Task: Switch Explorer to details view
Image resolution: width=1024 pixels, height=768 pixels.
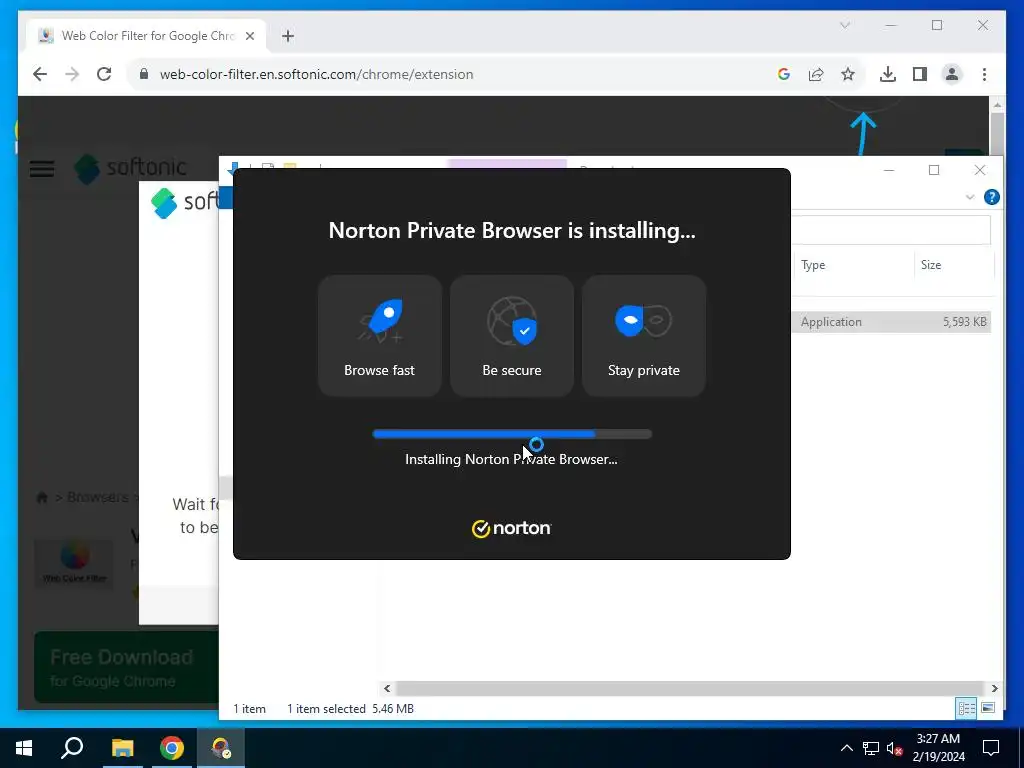Action: click(x=966, y=709)
